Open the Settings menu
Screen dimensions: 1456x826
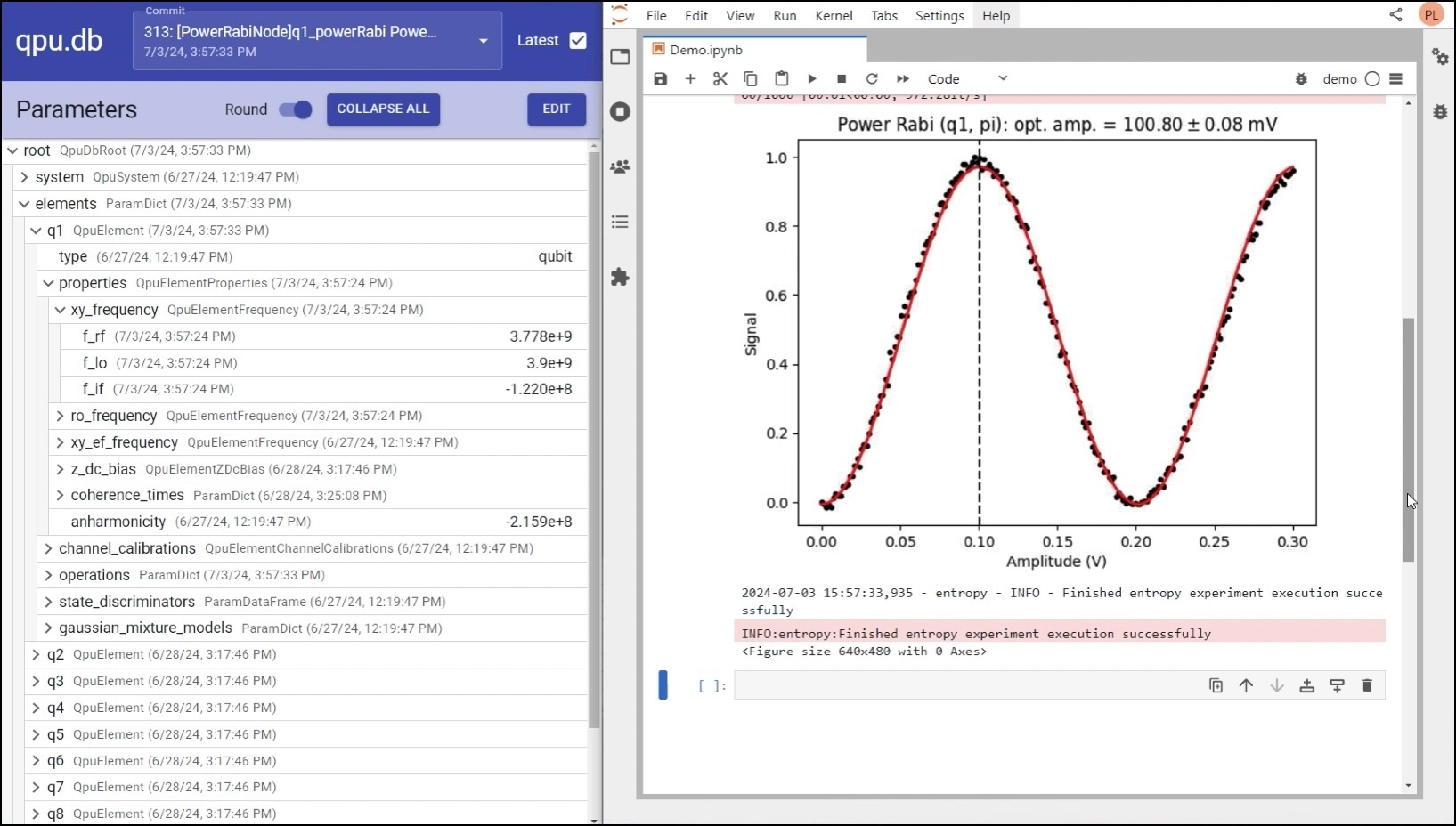(x=939, y=15)
